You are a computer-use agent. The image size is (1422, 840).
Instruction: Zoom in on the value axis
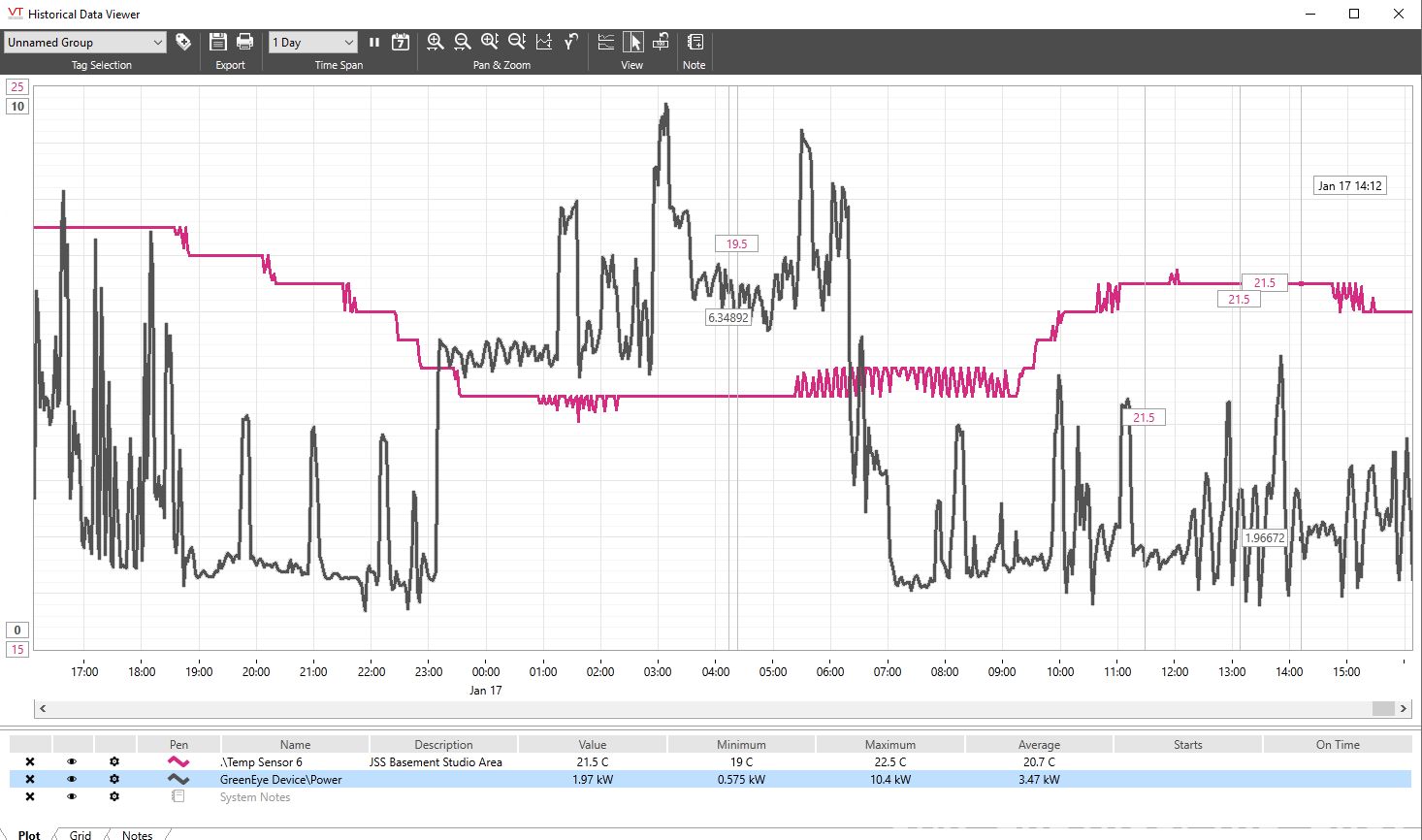pyautogui.click(x=490, y=42)
